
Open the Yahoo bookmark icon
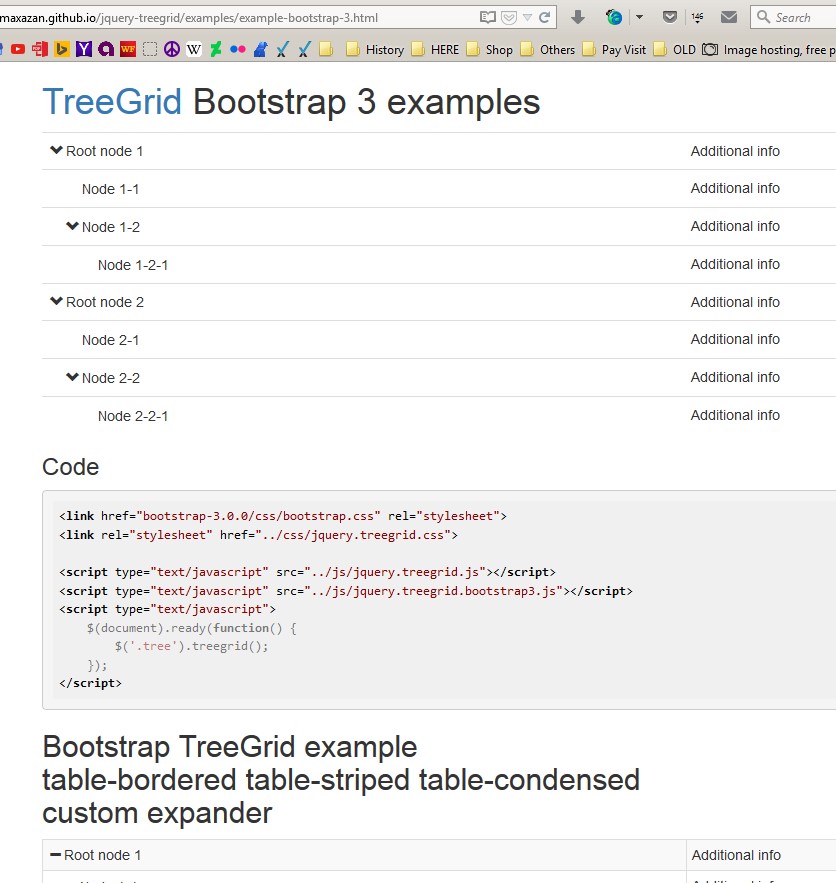coord(84,49)
